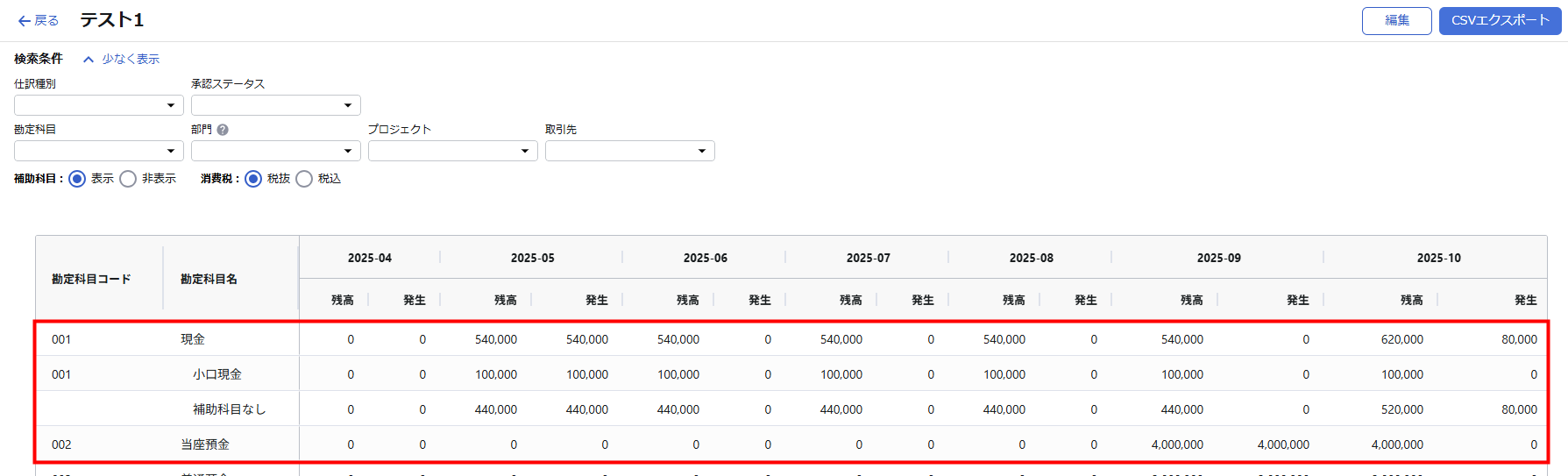This screenshot has width=1568, height=476.
Task: Click the 2025-04 month column header
Action: (369, 258)
